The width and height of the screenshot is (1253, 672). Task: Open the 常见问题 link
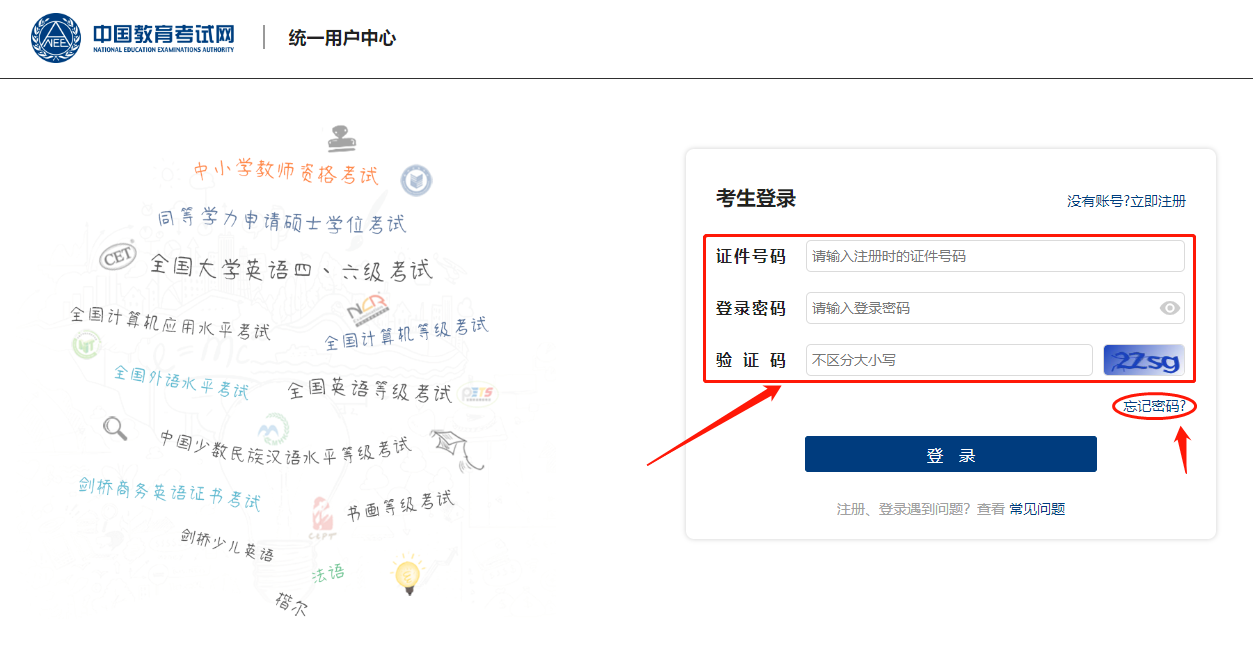[1037, 509]
